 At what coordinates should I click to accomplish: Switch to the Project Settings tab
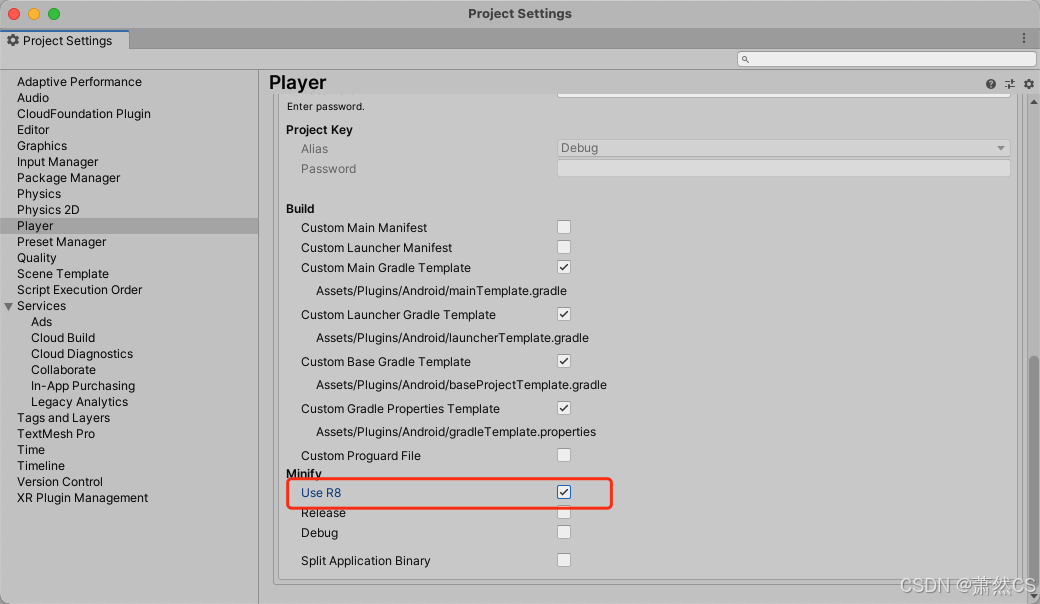65,40
